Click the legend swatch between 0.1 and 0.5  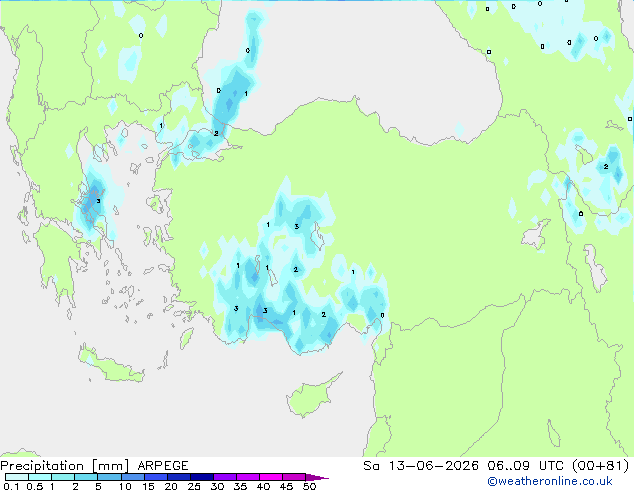17,477
